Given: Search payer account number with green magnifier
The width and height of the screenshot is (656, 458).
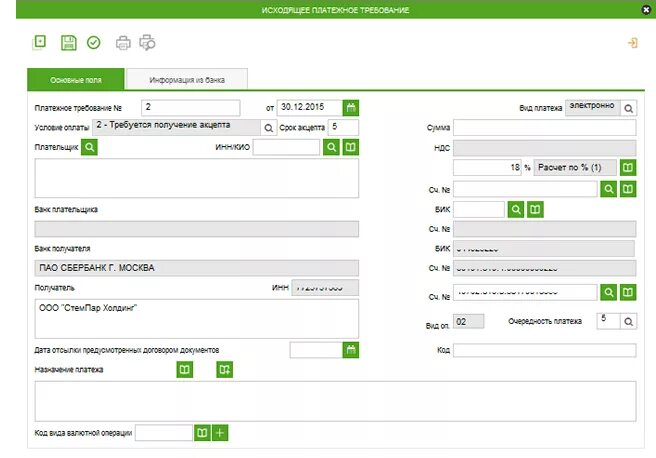Looking at the screenshot, I should click(x=608, y=189).
